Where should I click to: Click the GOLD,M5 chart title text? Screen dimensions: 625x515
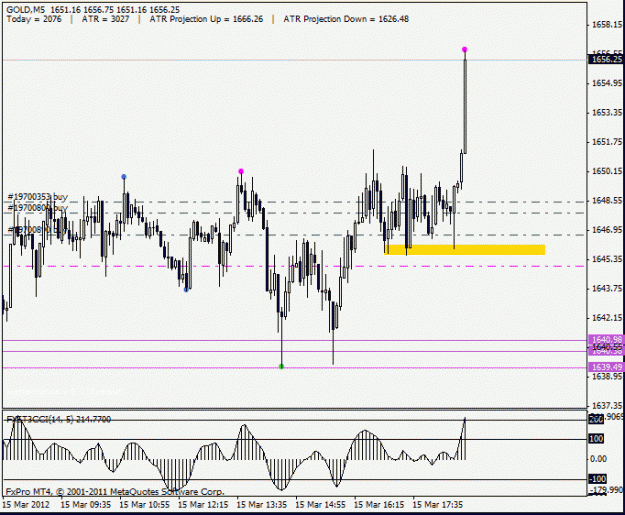tap(93, 10)
